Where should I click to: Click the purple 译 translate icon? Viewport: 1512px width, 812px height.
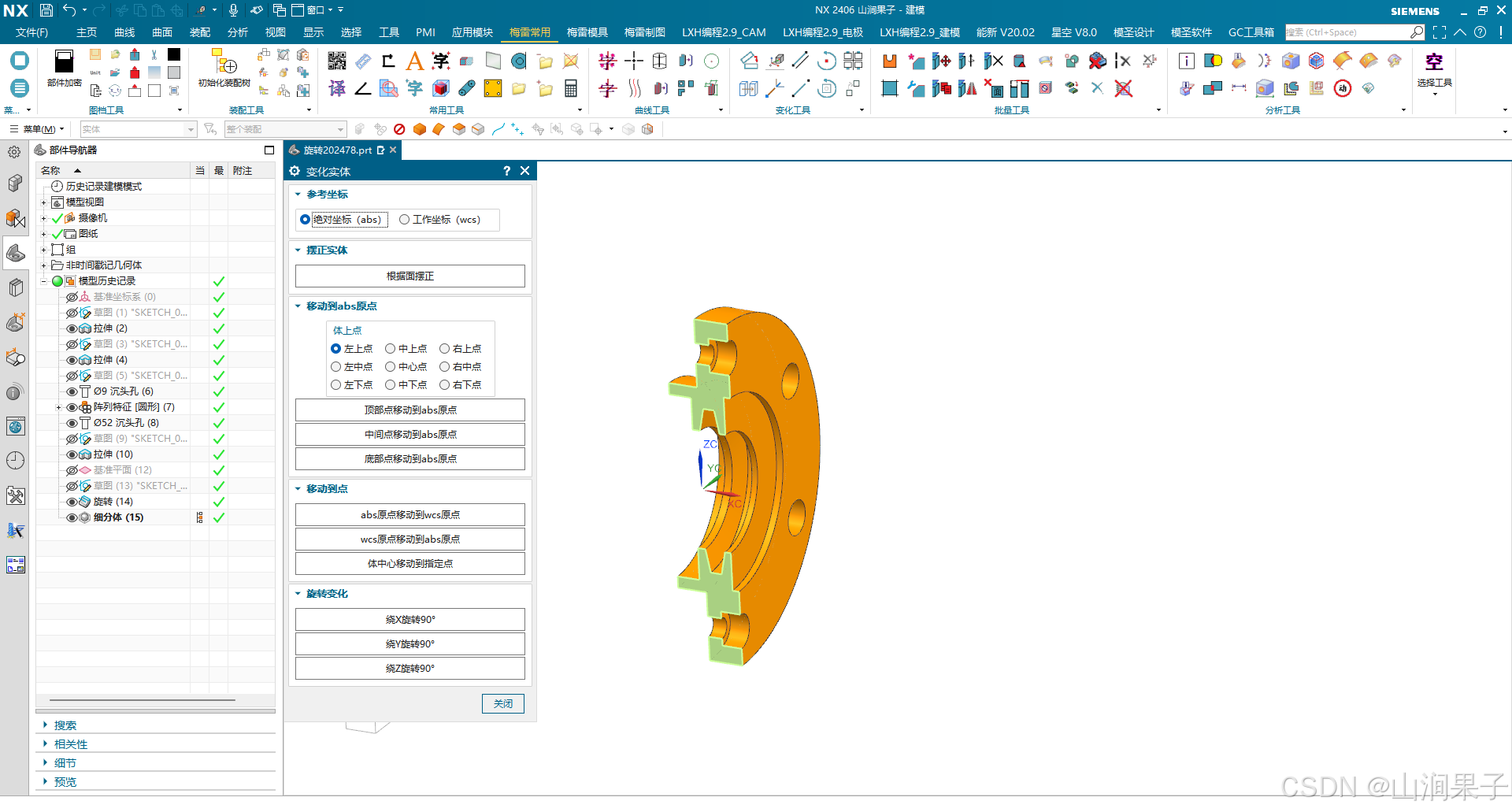click(336, 88)
